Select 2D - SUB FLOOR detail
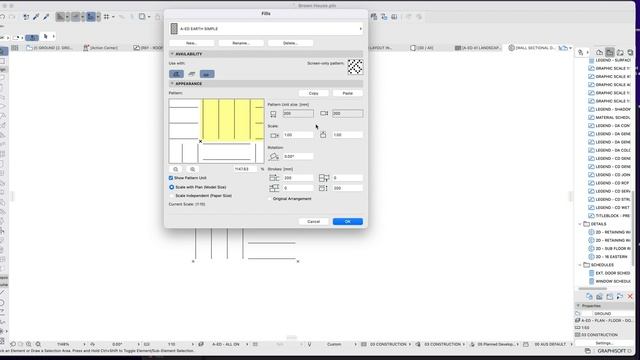The image size is (640, 360). coord(609,248)
